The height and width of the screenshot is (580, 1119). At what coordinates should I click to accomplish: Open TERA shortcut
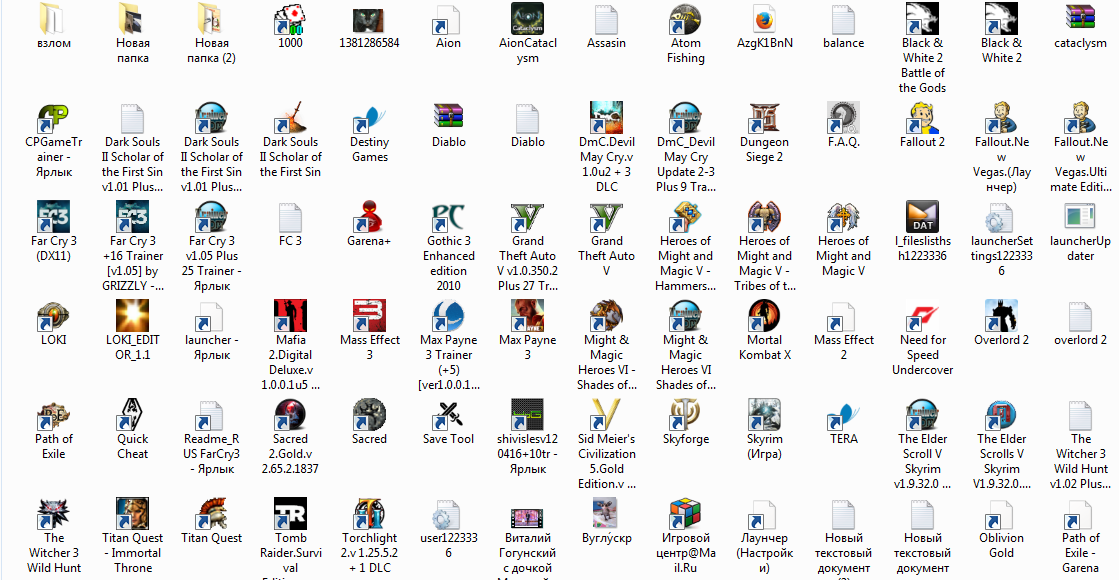coord(844,415)
